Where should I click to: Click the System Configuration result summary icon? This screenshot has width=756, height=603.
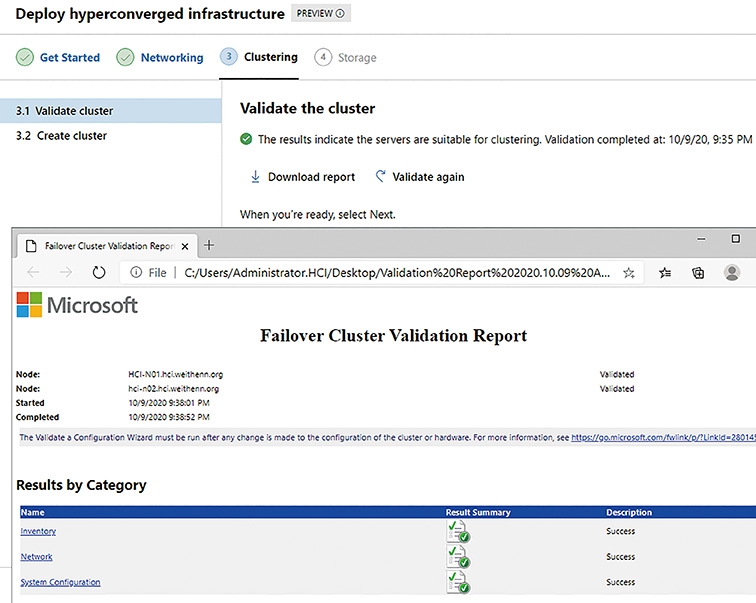[x=458, y=582]
